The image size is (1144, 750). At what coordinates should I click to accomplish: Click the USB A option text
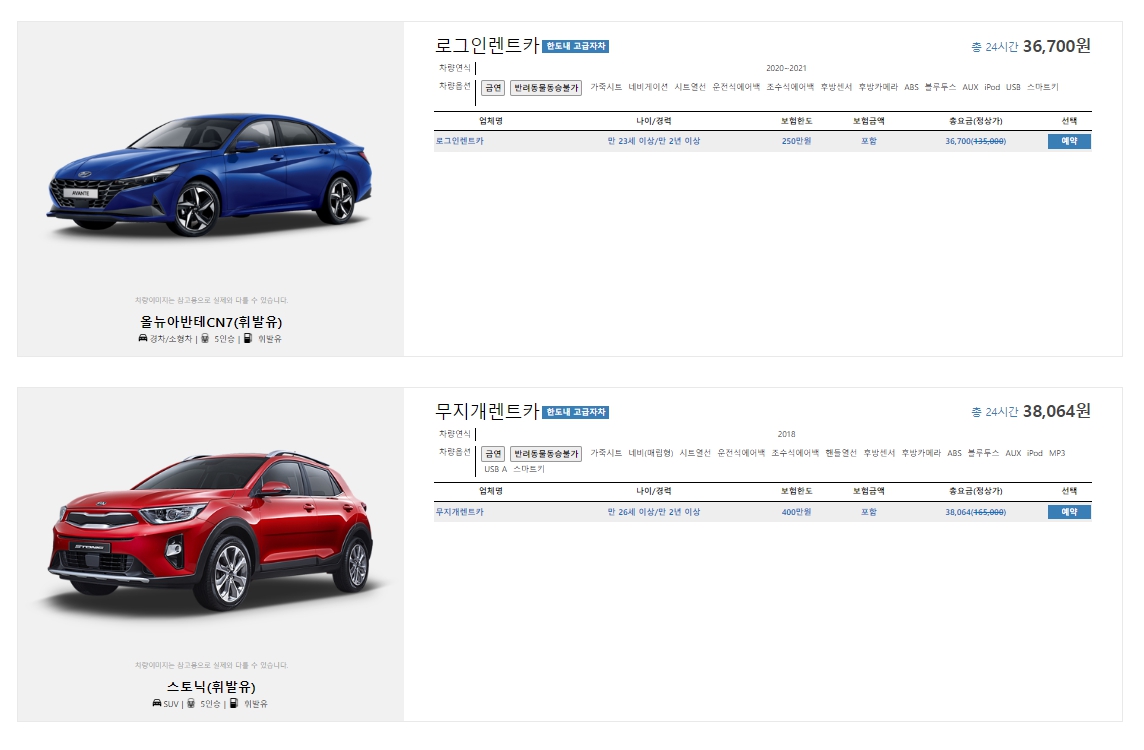tap(495, 469)
